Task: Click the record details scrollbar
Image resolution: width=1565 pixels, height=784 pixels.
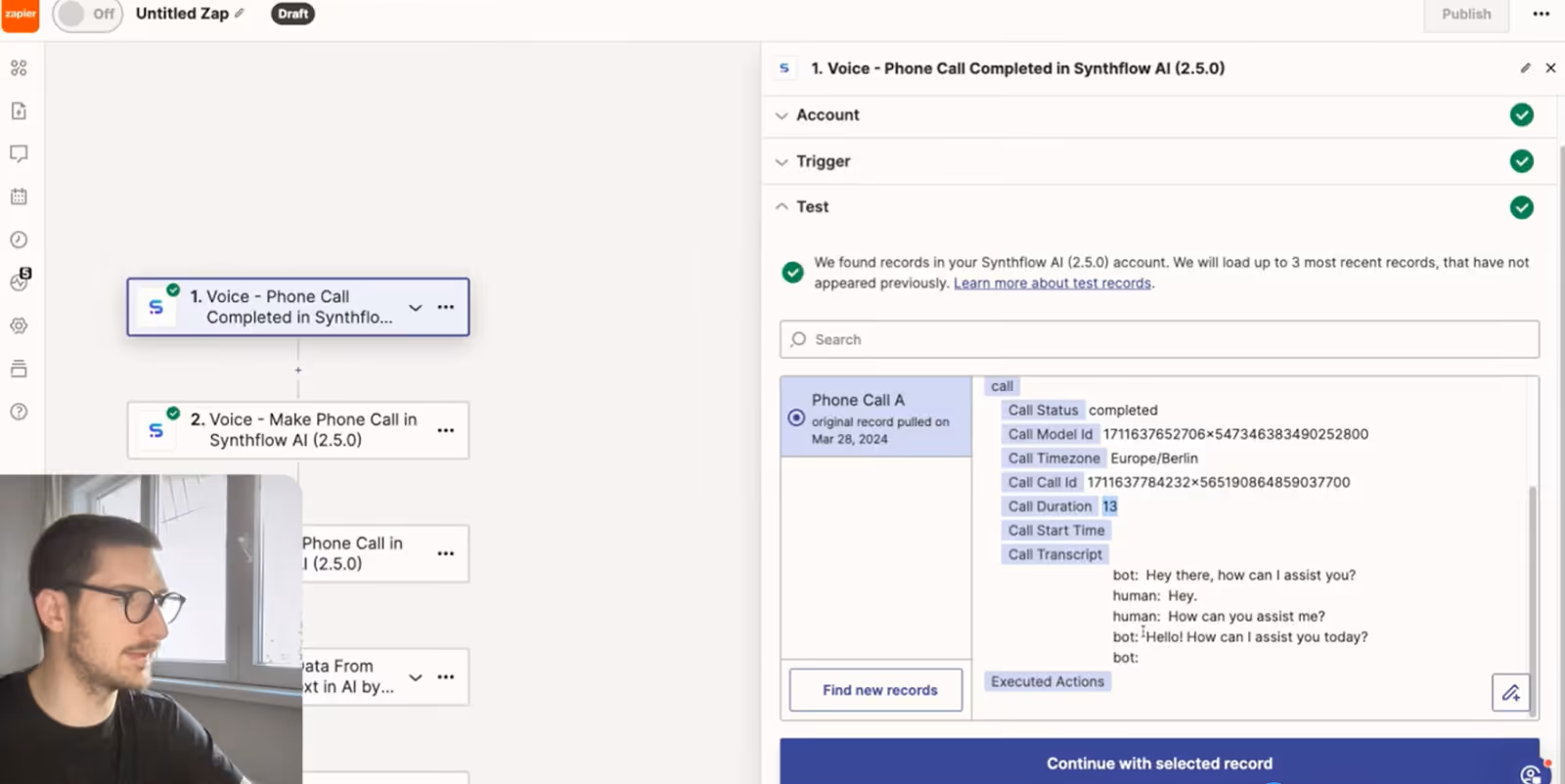Action: pyautogui.click(x=1533, y=600)
